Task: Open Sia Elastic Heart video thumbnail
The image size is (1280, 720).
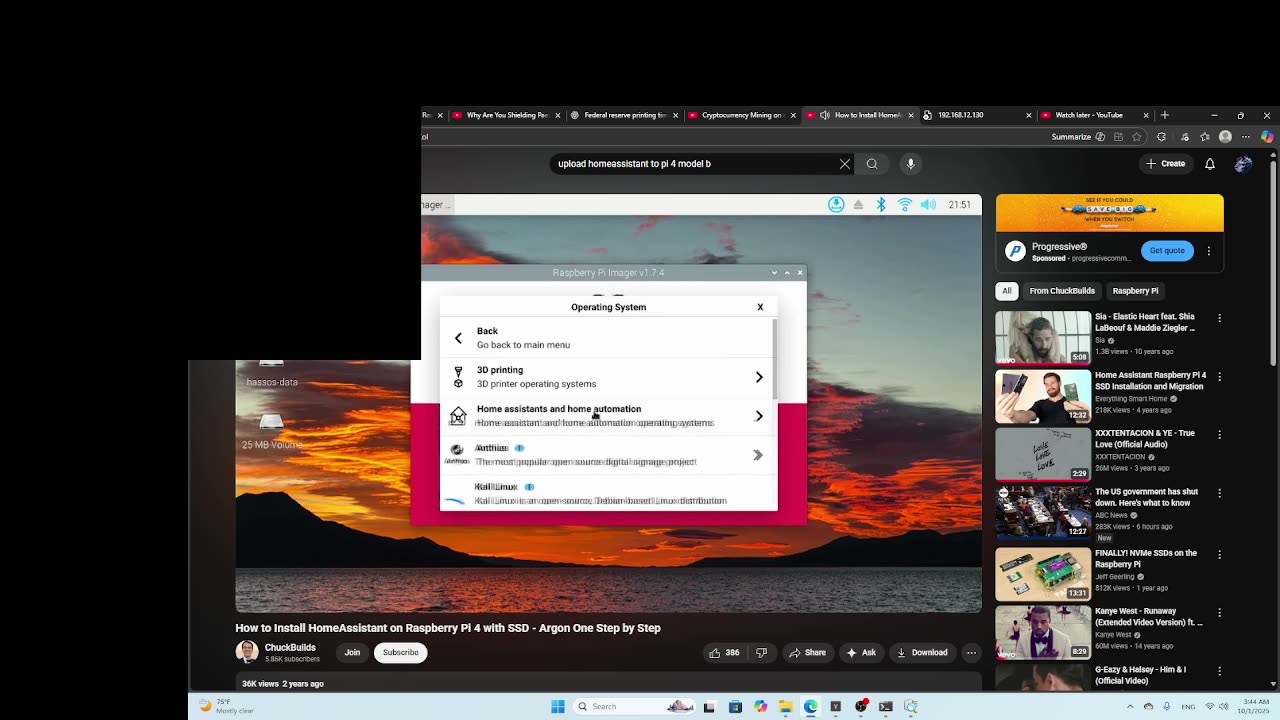Action: 1042,337
